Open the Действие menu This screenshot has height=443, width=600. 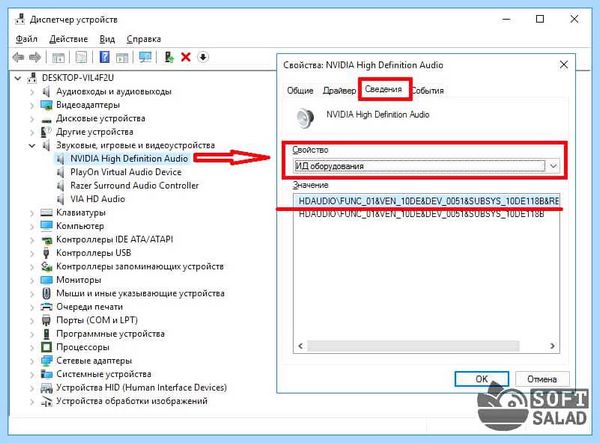pyautogui.click(x=68, y=39)
